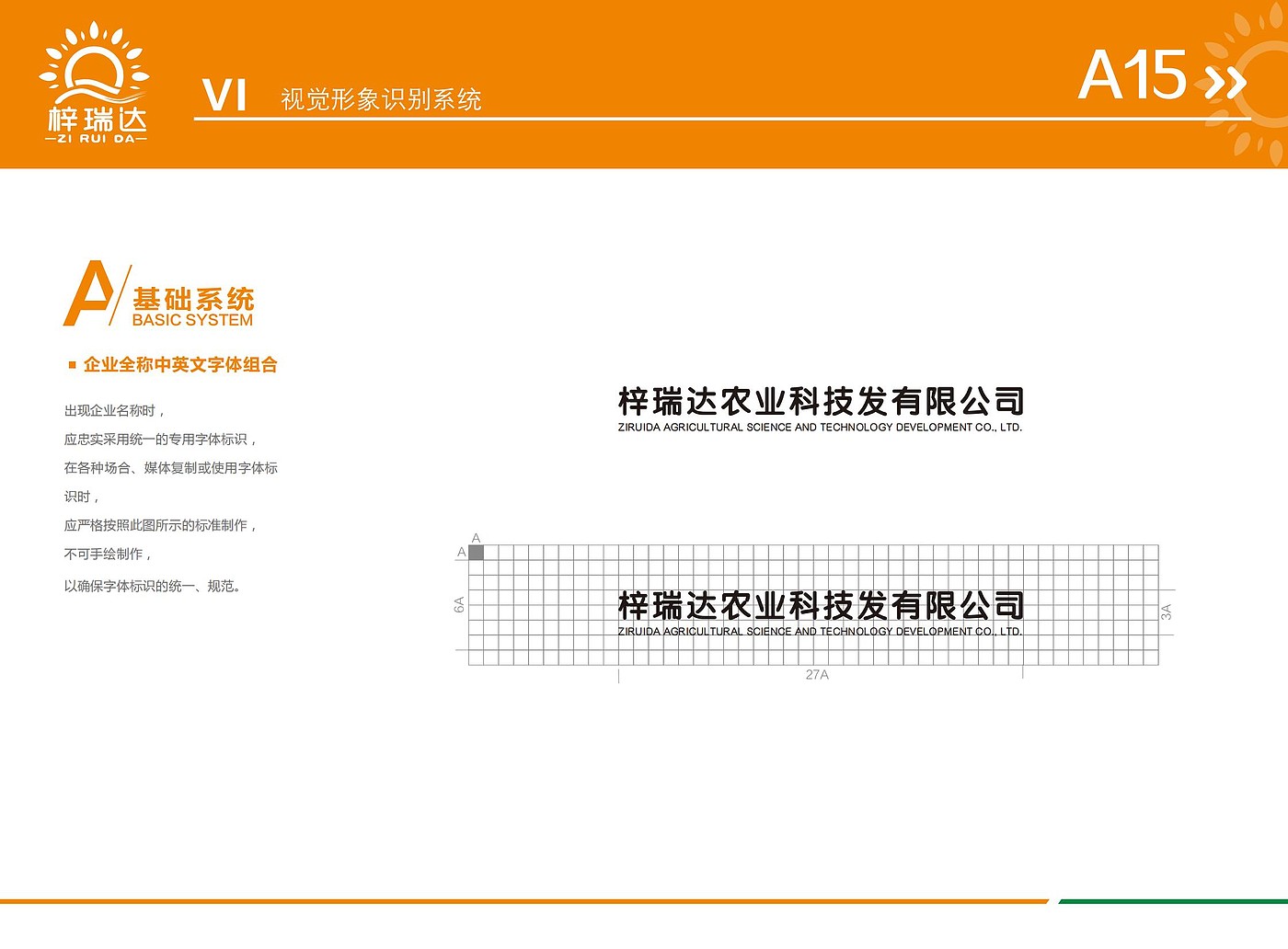
Task: Click the header title 视觉形象识别系统
Action: tap(381, 99)
